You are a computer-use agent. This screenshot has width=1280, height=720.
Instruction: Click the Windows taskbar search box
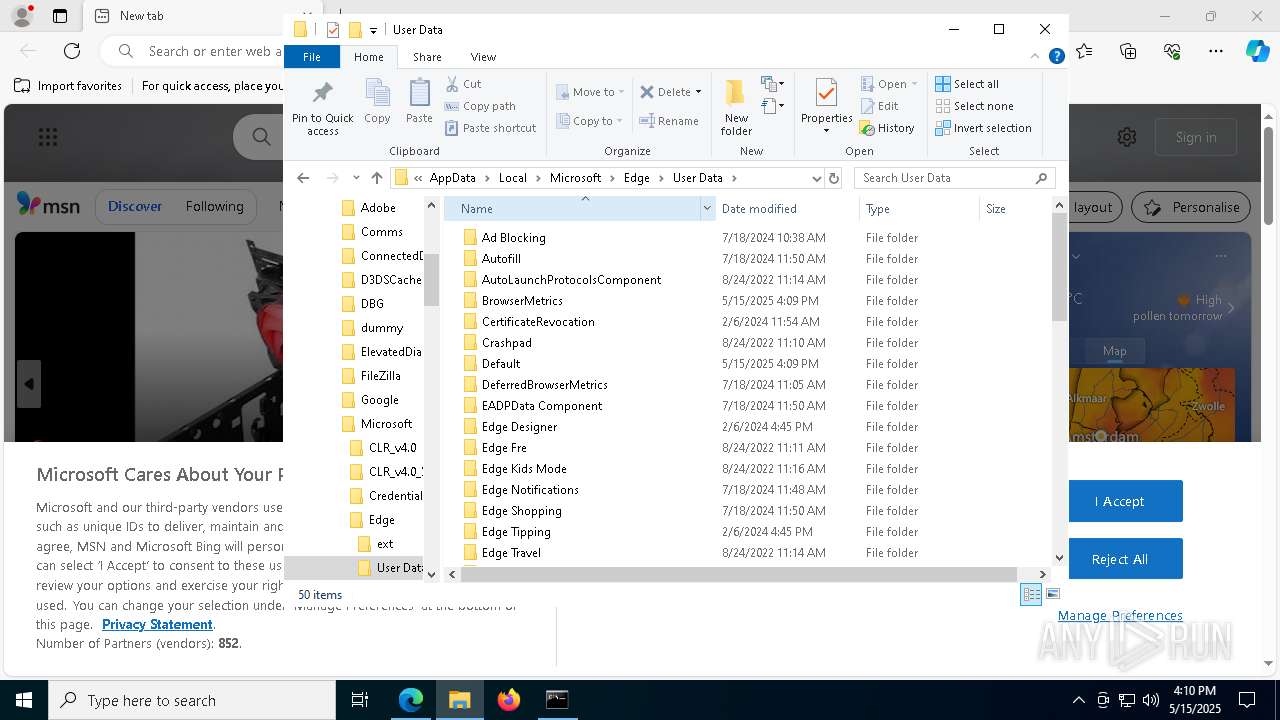click(x=192, y=700)
